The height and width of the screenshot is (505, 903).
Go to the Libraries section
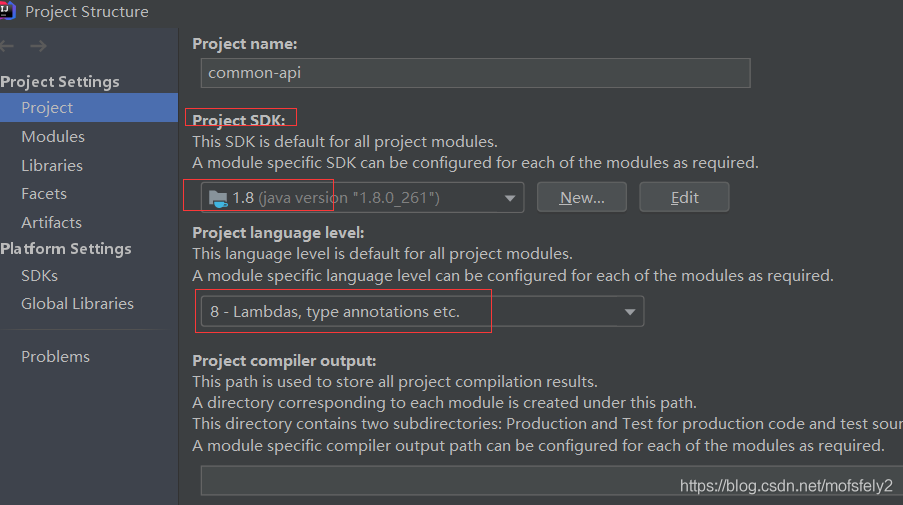(x=52, y=166)
